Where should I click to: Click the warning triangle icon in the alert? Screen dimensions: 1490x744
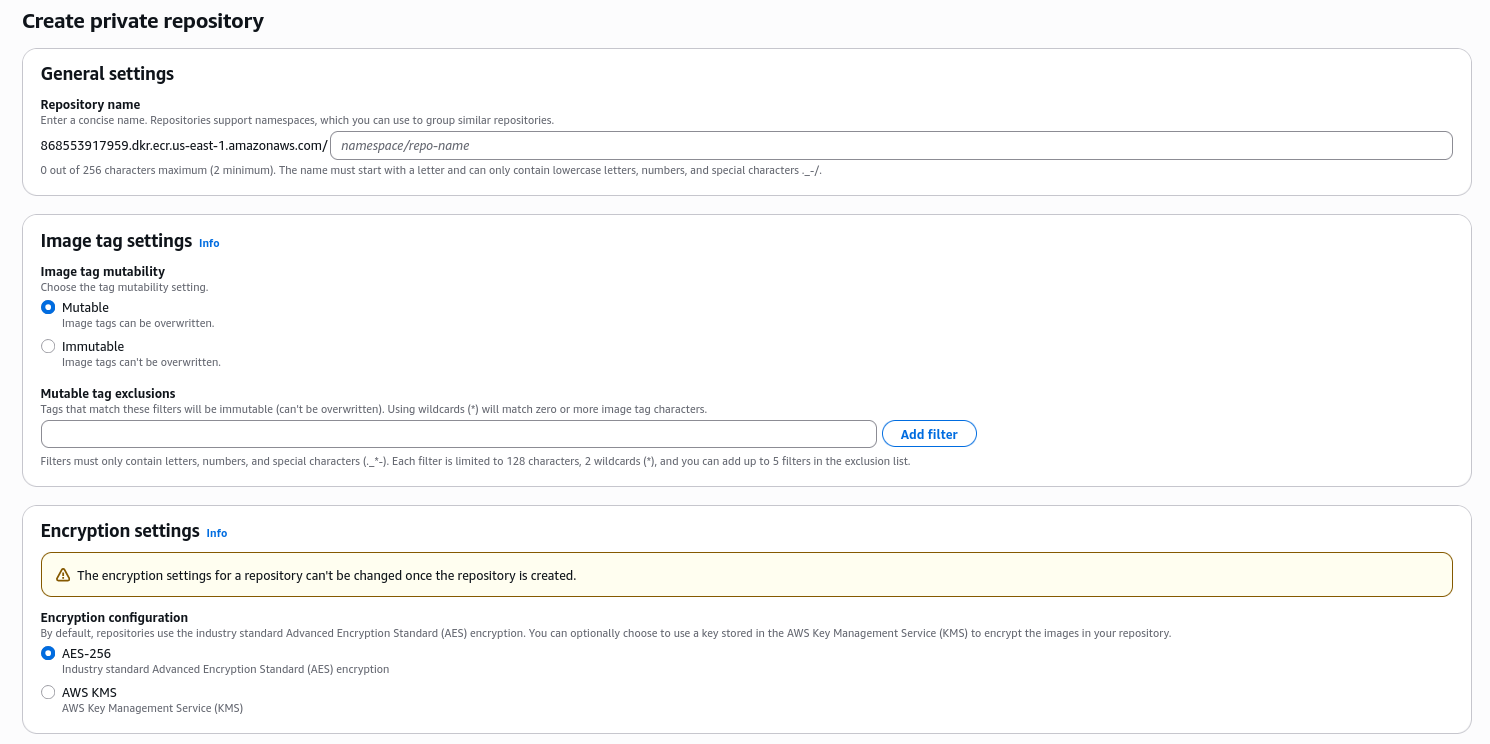[x=65, y=574]
